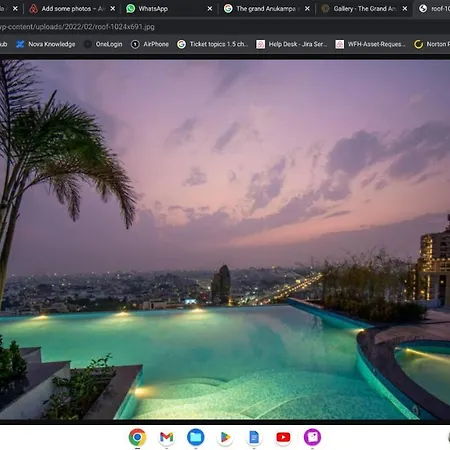Click the WhatsApp tab favicon

[130, 9]
